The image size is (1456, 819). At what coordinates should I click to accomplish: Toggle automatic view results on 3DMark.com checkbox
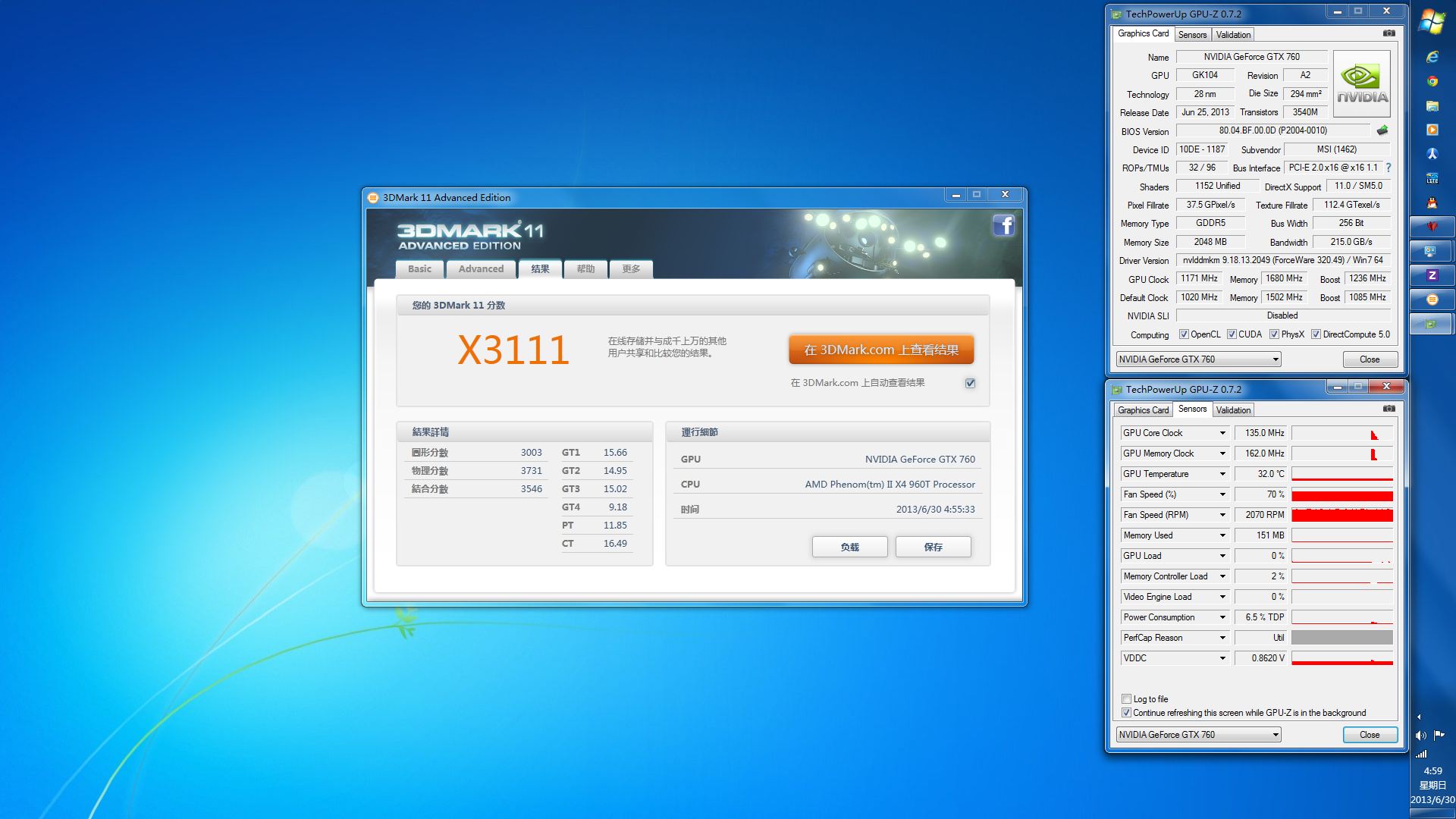pyautogui.click(x=970, y=383)
